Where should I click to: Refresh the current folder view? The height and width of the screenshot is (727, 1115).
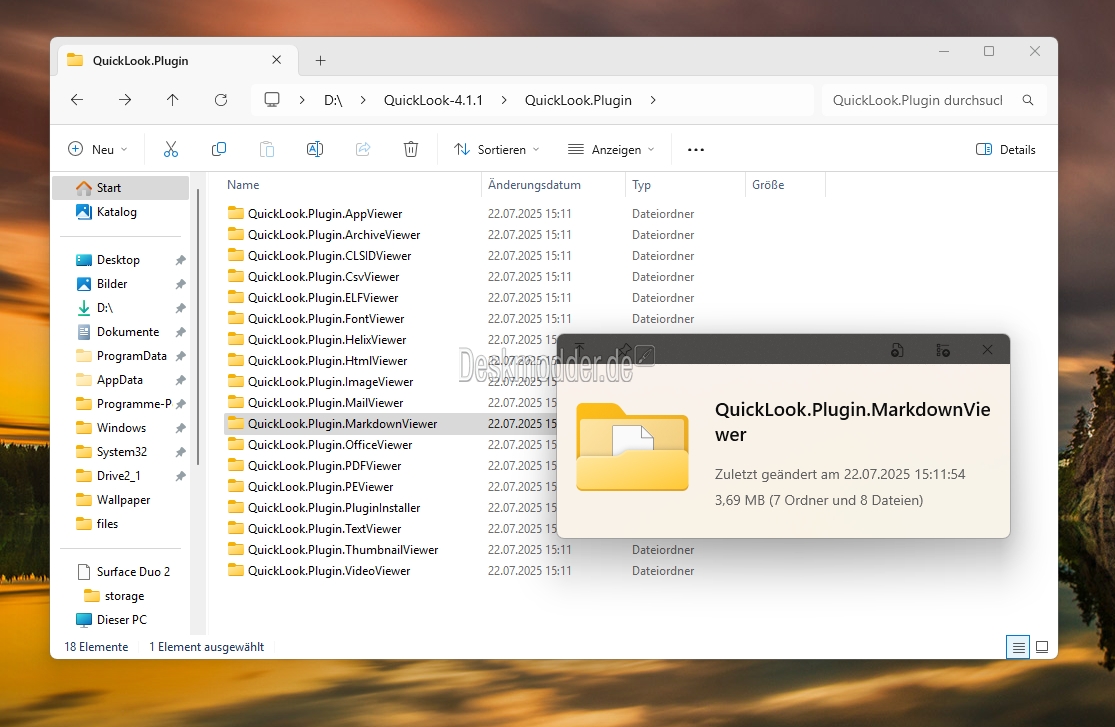[x=221, y=100]
